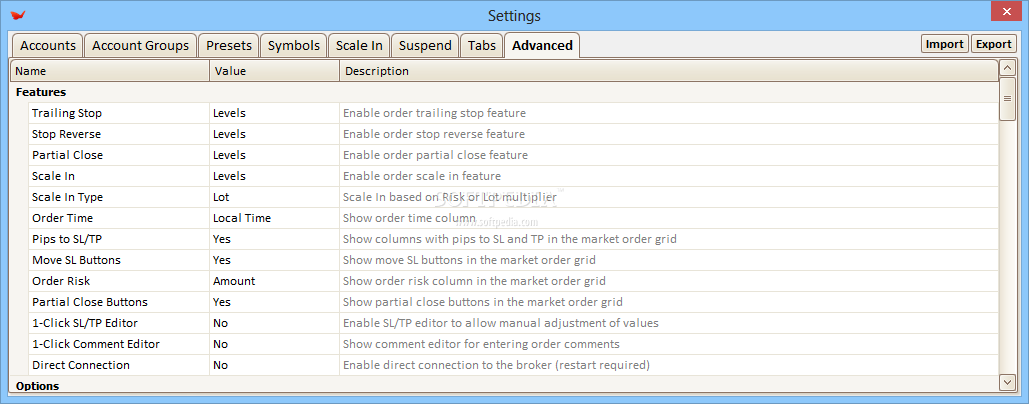
Task: Change the Order Time Local Time value
Action: 274,218
